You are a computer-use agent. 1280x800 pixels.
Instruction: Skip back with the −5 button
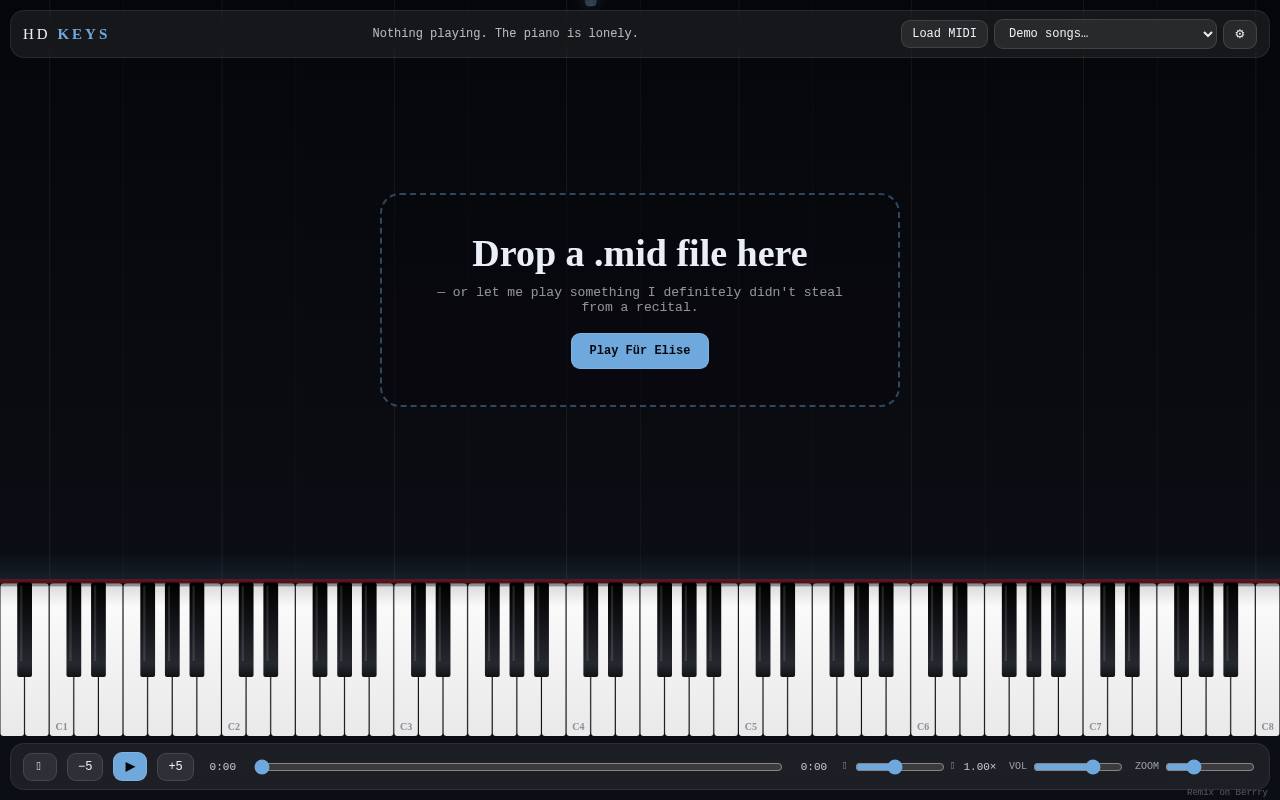85,767
